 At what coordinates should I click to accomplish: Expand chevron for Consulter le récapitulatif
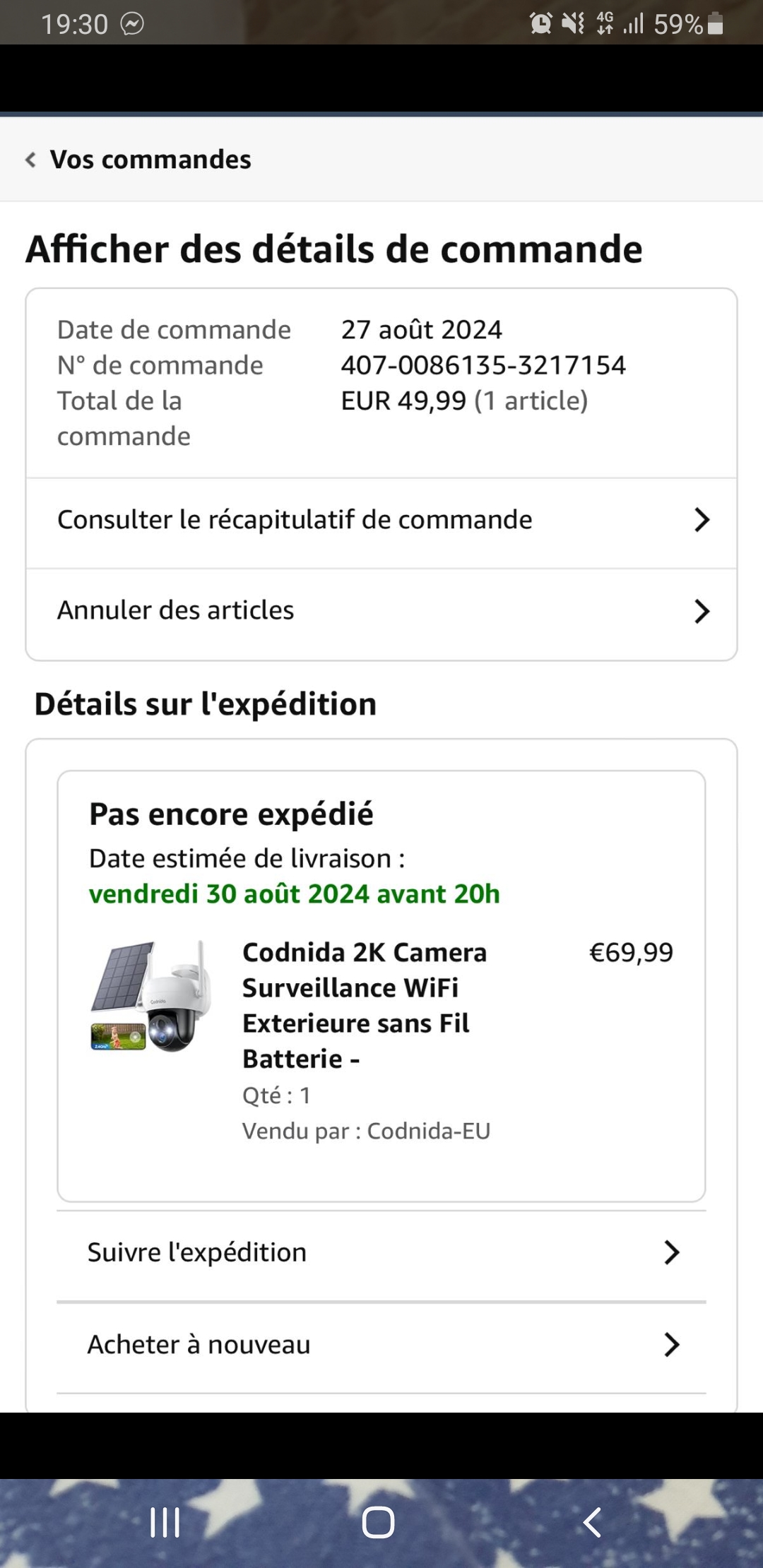[701, 520]
